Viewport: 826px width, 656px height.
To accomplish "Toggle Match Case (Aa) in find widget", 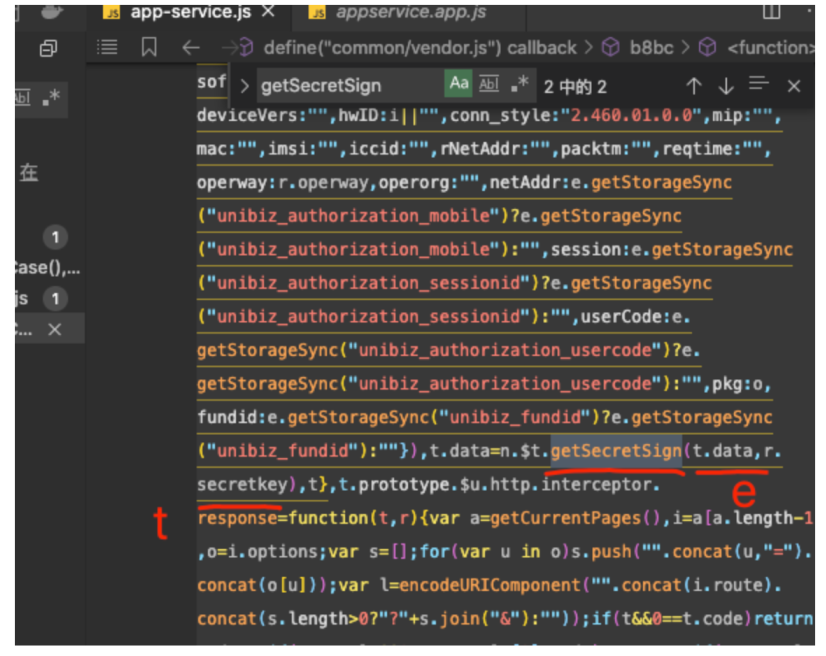I will click(458, 83).
